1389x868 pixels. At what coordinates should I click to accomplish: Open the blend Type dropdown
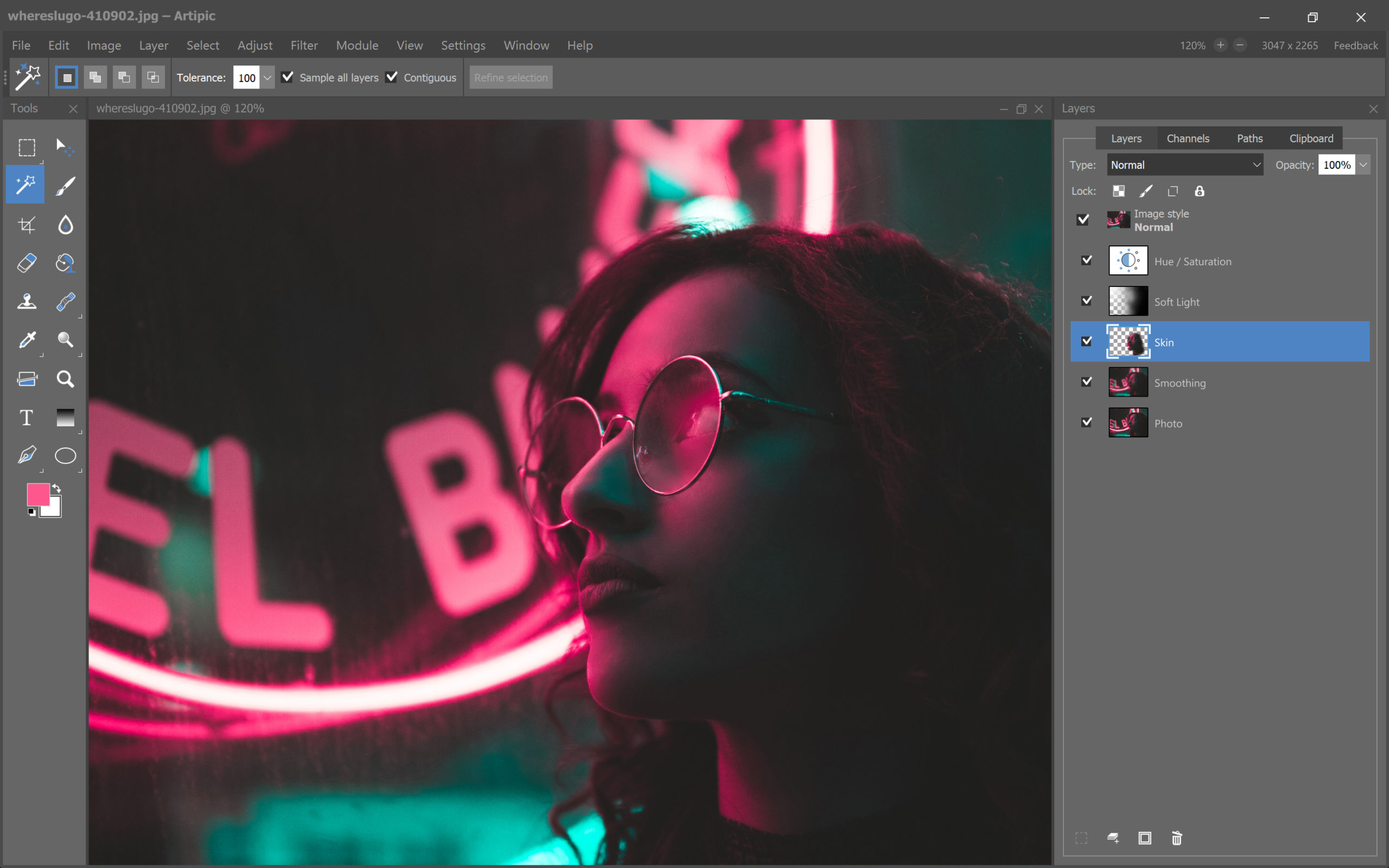point(1184,165)
